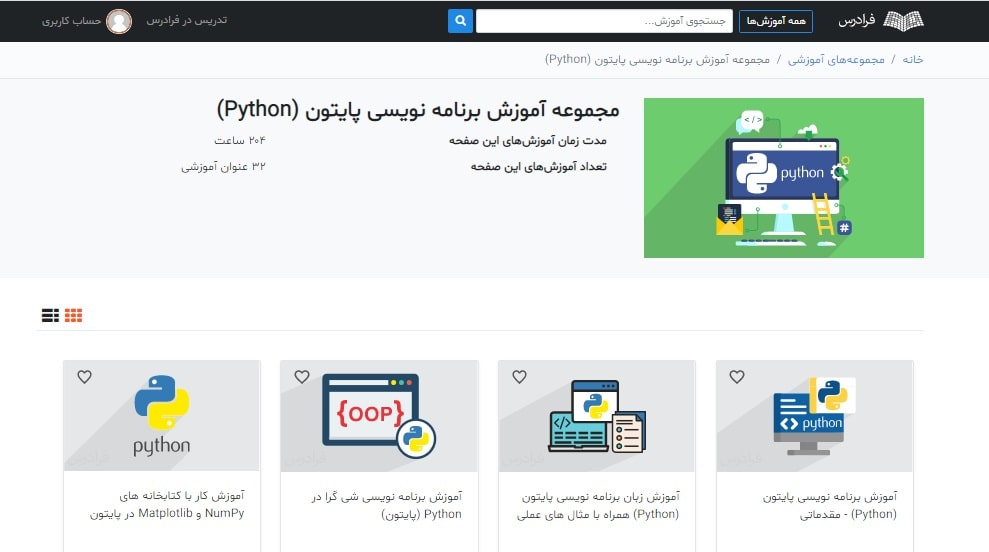989x552 pixels.
Task: Open 'آموزش برنامه نویسی پایتون (Python) - مقدماتی' title
Action: (829, 505)
